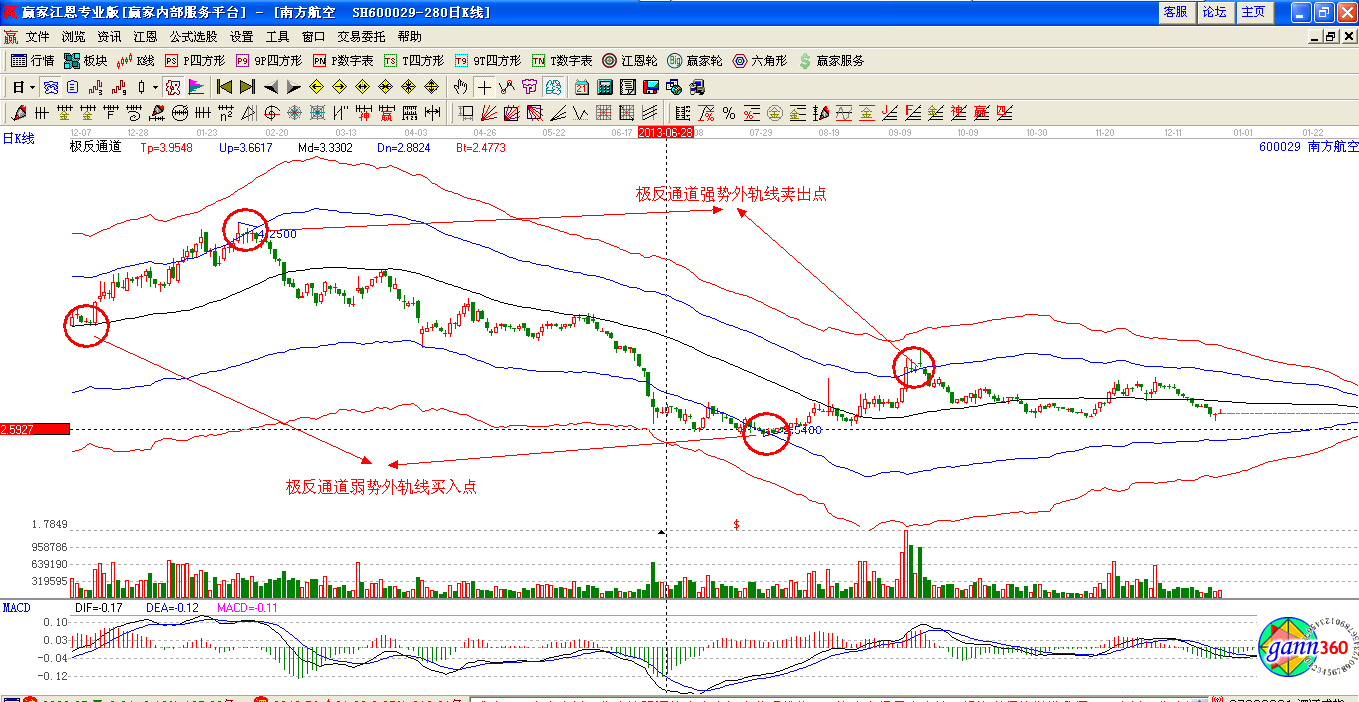Screen dimensions: 1359x702
Task: Select the 江恩轮 Gann wheel tool
Action: pyautogui.click(x=629, y=61)
